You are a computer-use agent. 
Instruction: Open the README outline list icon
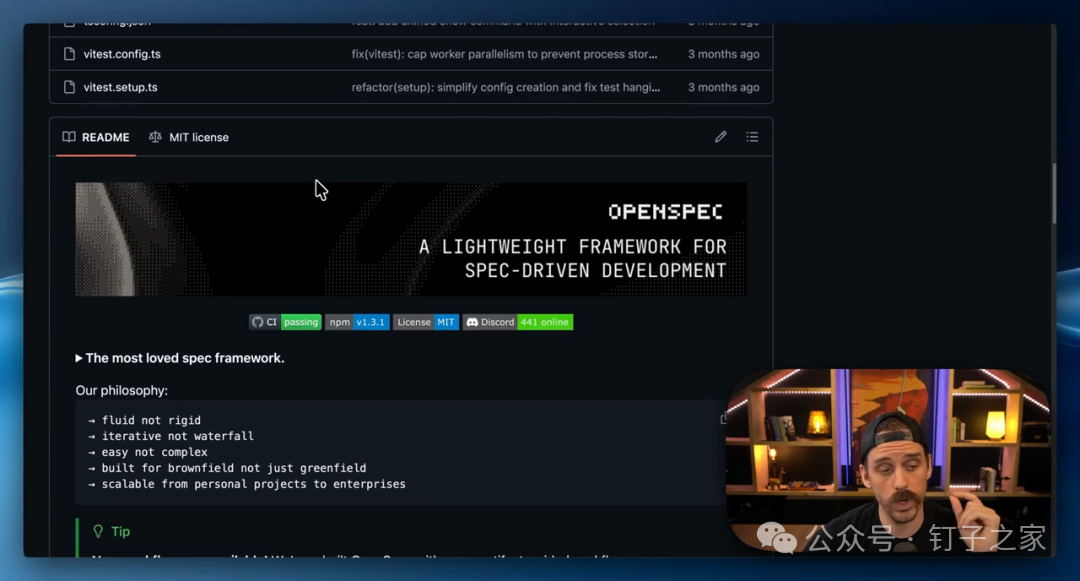752,136
